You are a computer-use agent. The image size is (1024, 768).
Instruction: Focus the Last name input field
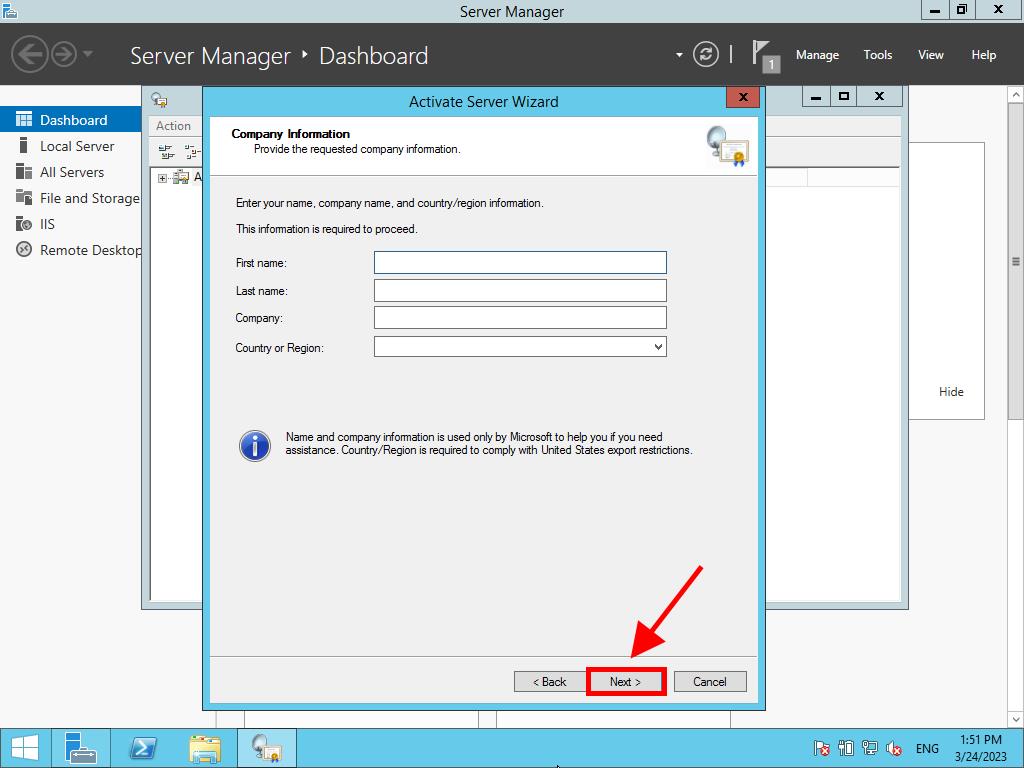[520, 291]
